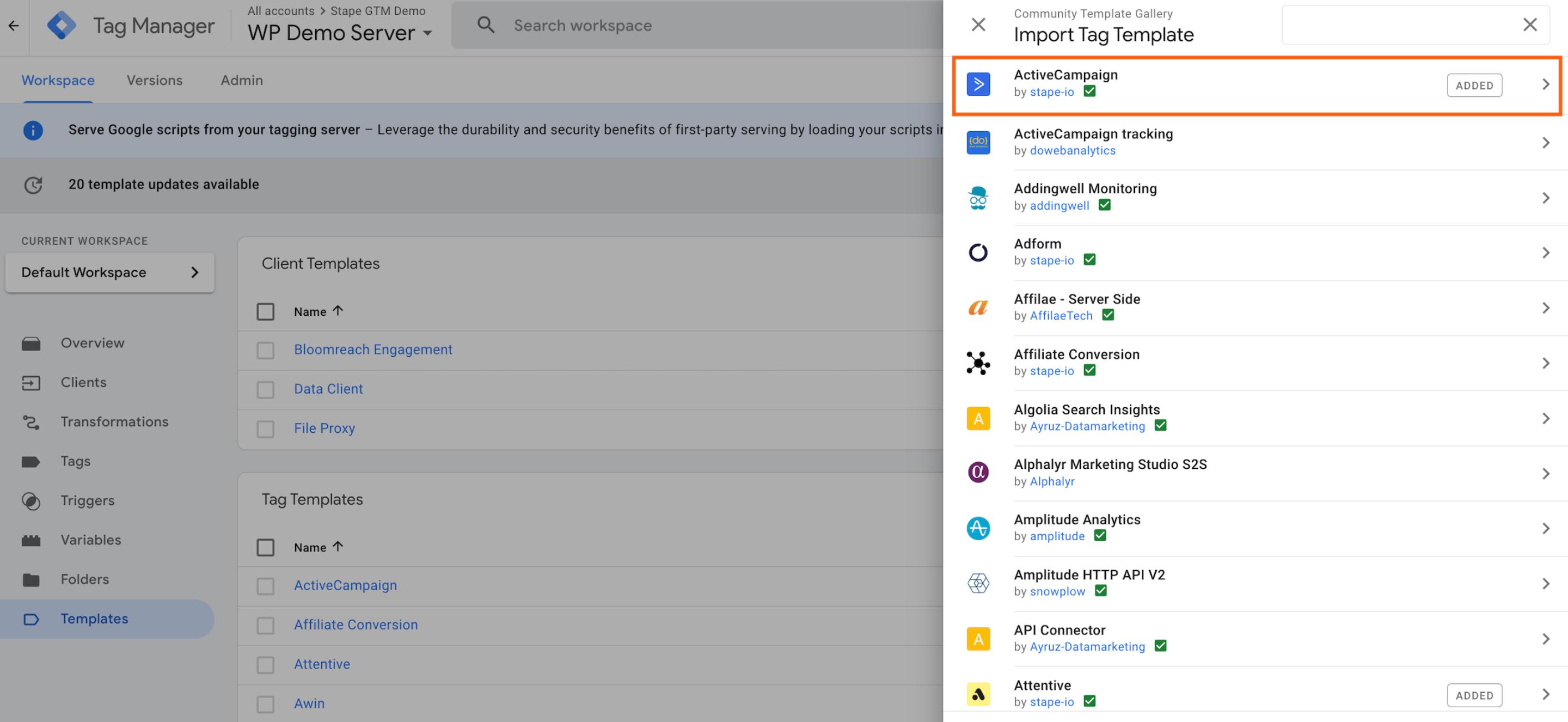1568x722 pixels.
Task: Click the Algolia Search Insights yellow icon
Action: click(x=978, y=418)
